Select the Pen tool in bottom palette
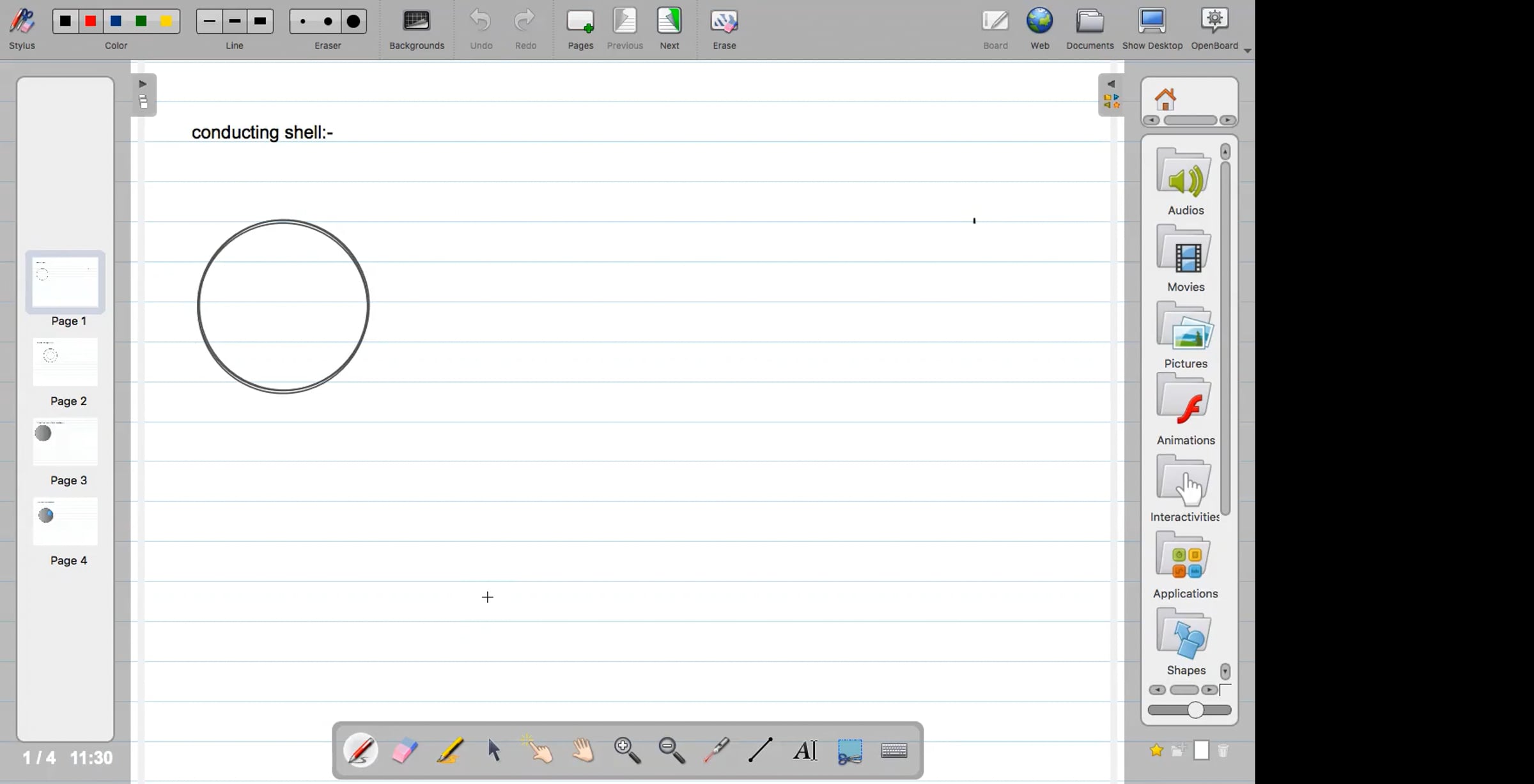Viewport: 1534px width, 784px height. [x=360, y=750]
